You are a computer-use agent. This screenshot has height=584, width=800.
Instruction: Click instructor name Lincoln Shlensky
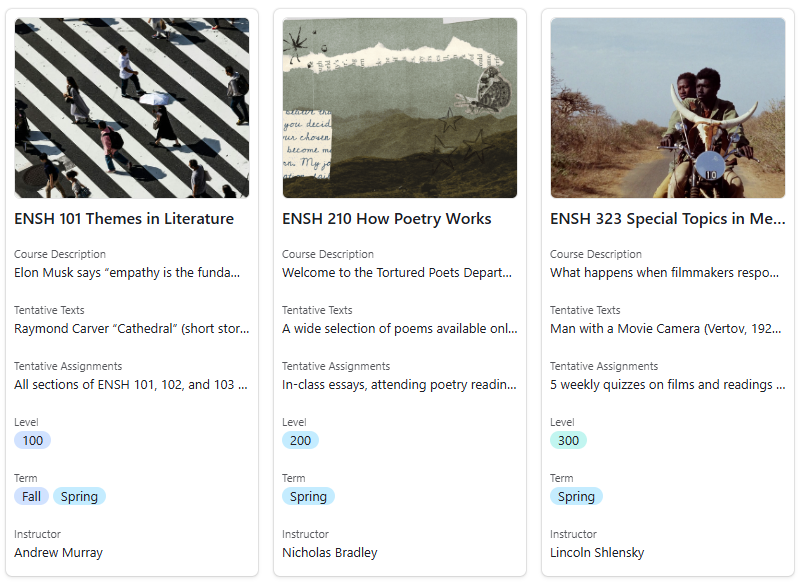tap(597, 552)
